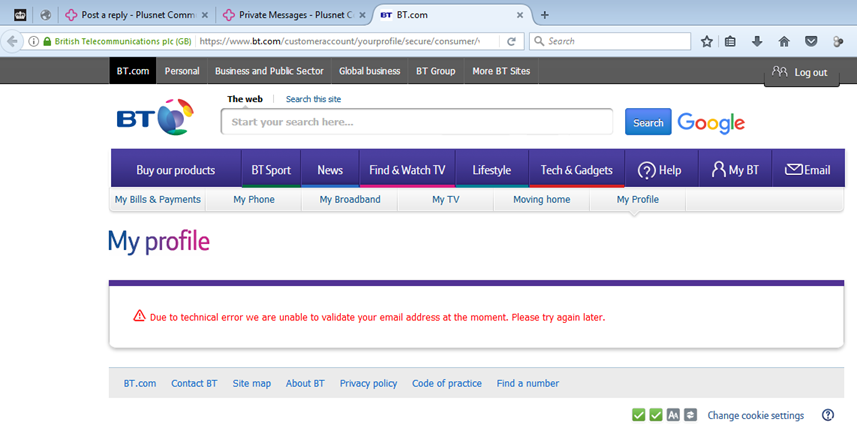Click the Start your search here field
Viewport: 857px width, 440px height.
click(x=416, y=122)
